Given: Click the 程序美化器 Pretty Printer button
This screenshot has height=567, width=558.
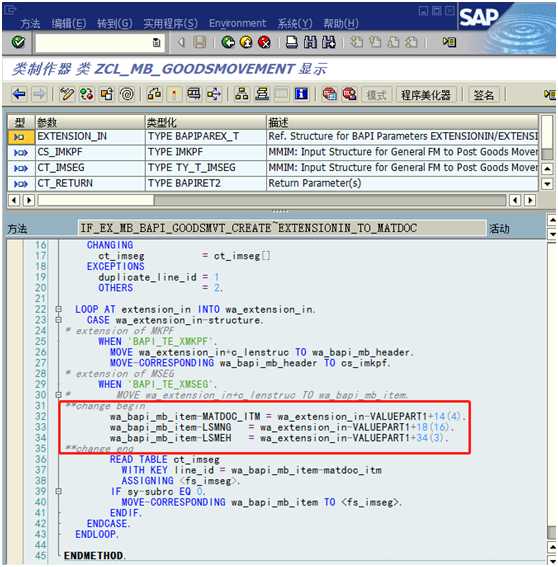Looking at the screenshot, I should (426, 95).
